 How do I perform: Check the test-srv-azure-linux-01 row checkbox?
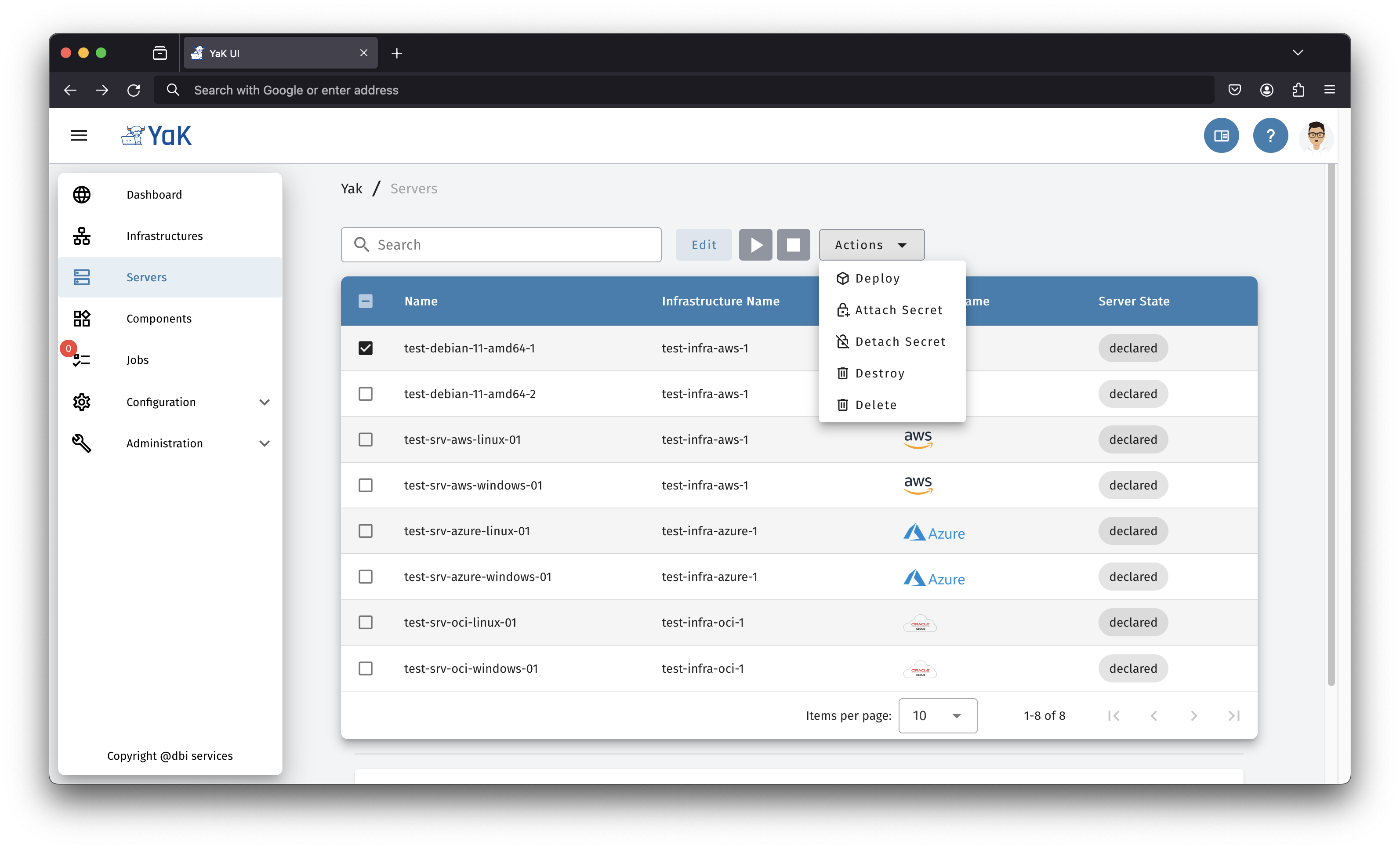pyautogui.click(x=365, y=531)
